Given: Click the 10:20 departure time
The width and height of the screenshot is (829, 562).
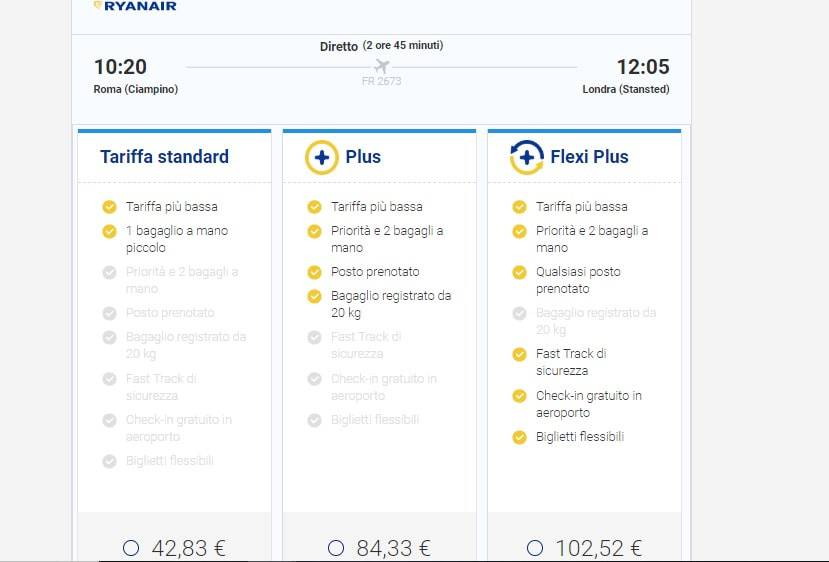Looking at the screenshot, I should coord(120,67).
